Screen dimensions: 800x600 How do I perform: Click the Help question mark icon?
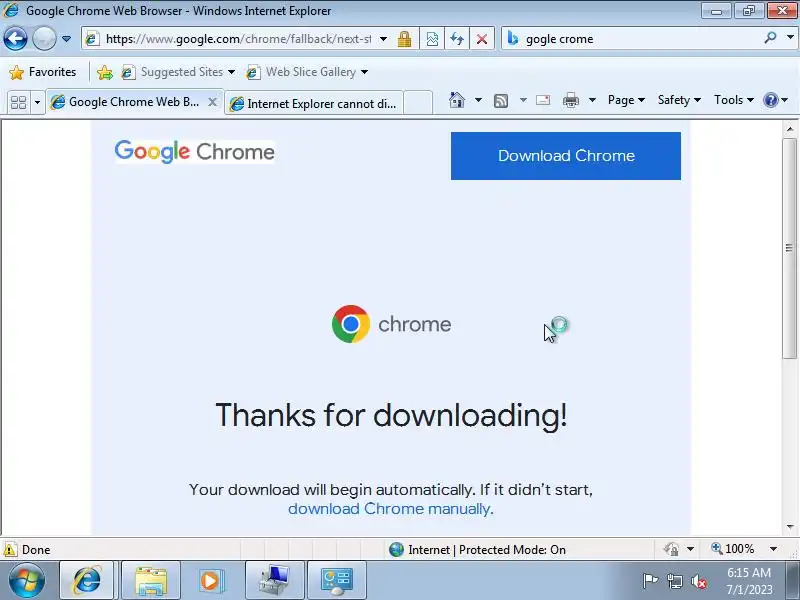point(770,100)
